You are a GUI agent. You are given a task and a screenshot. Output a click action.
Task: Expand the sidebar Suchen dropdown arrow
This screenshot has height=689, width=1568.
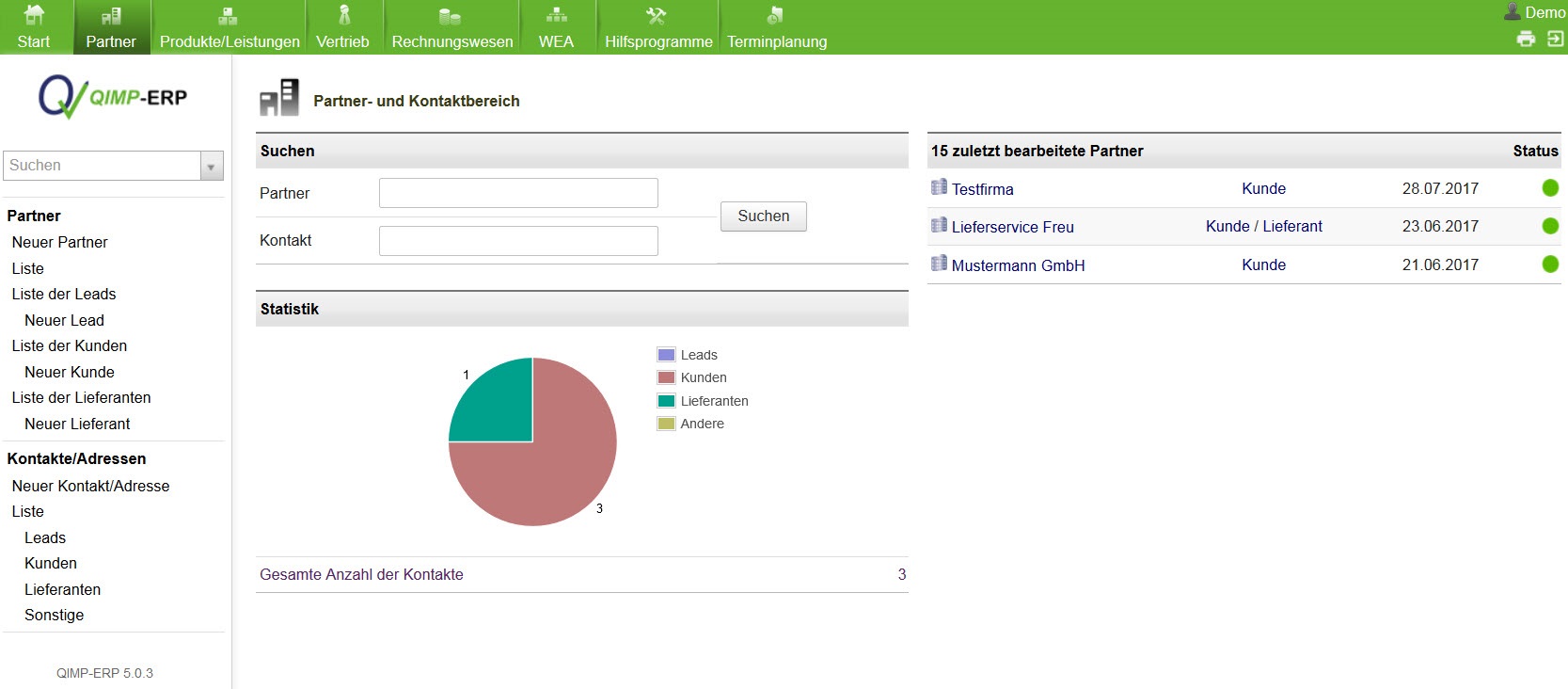point(212,167)
